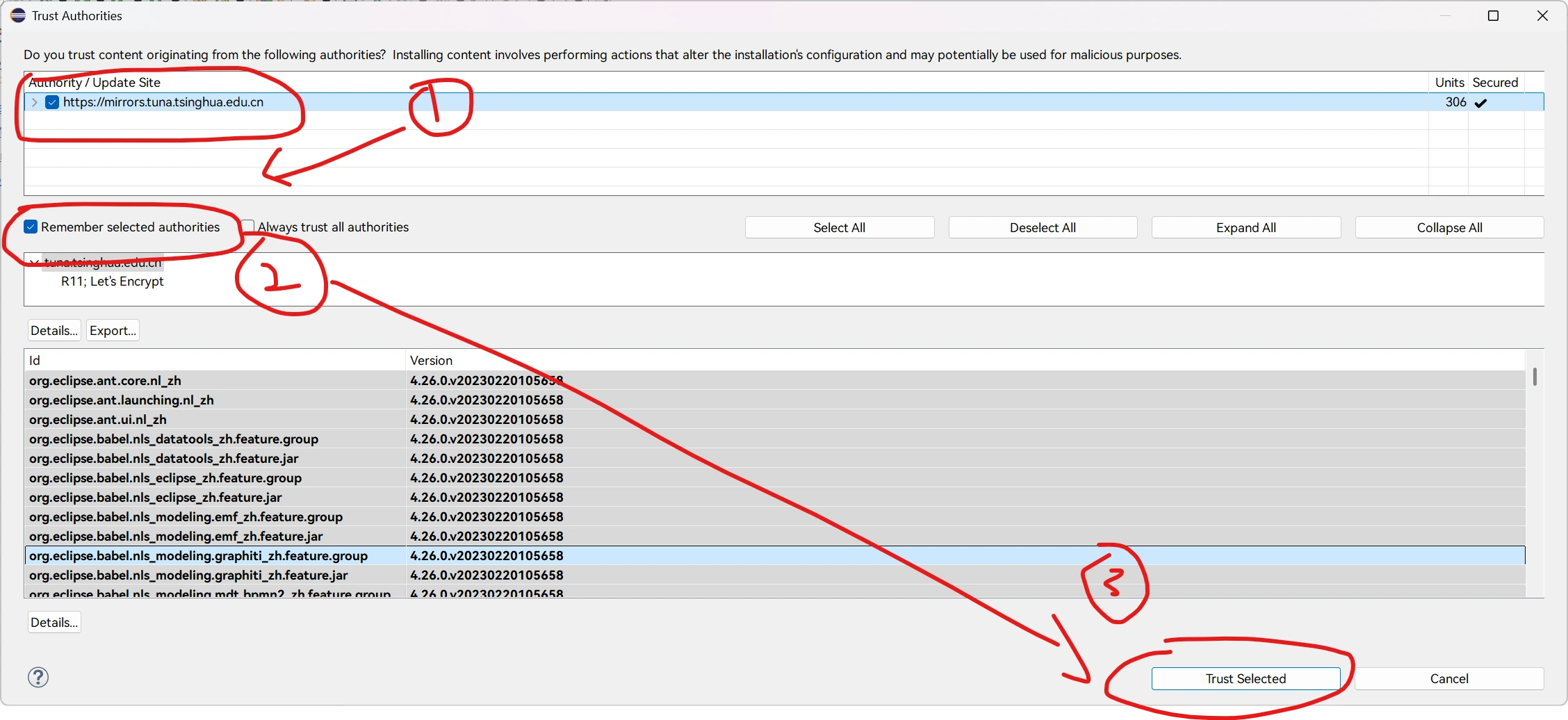Image resolution: width=1568 pixels, height=720 pixels.
Task: Click the help question mark icon
Action: tap(38, 677)
